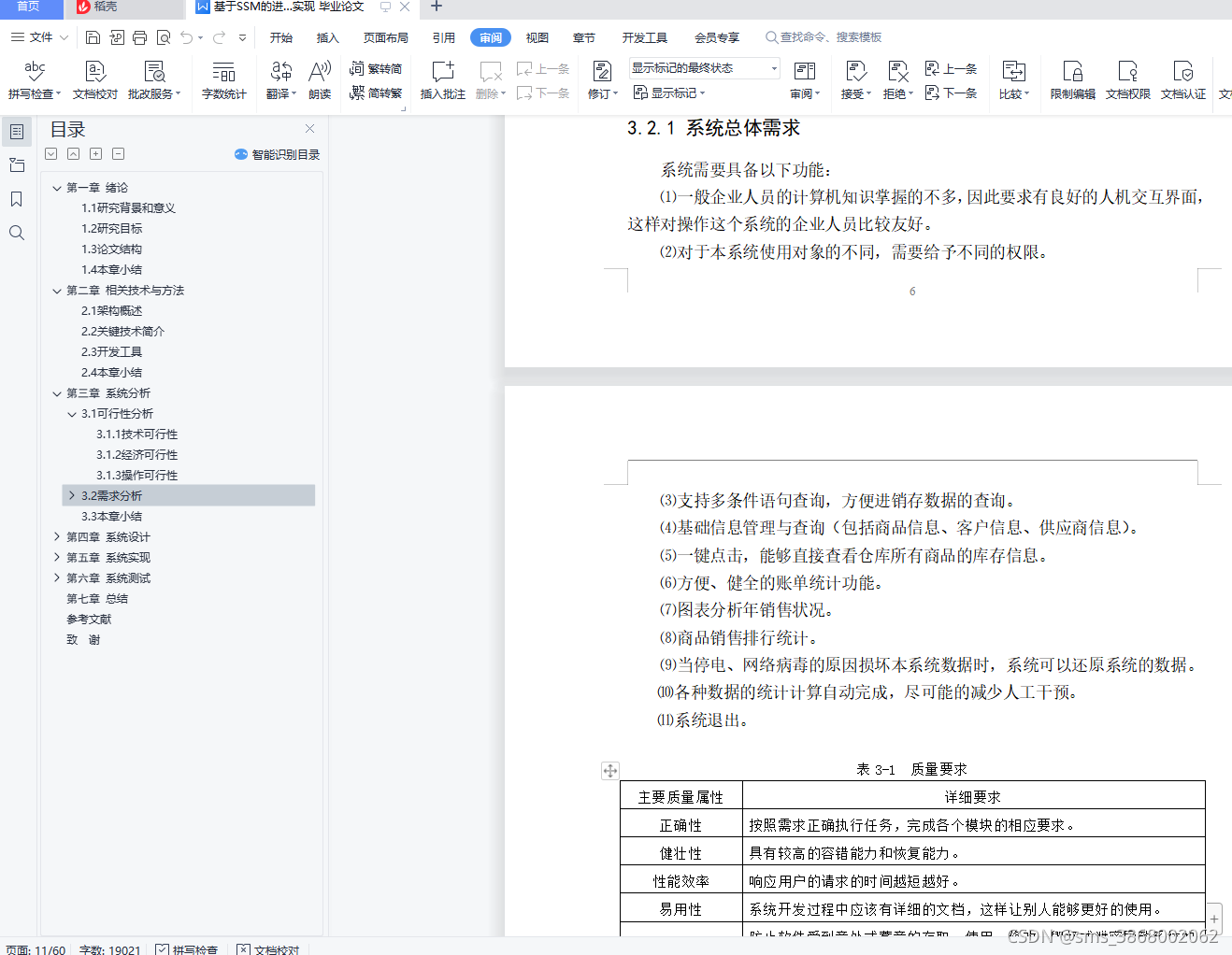The height and width of the screenshot is (955, 1232).
Task: Insert a comment with 插入批注
Action: pos(442,78)
